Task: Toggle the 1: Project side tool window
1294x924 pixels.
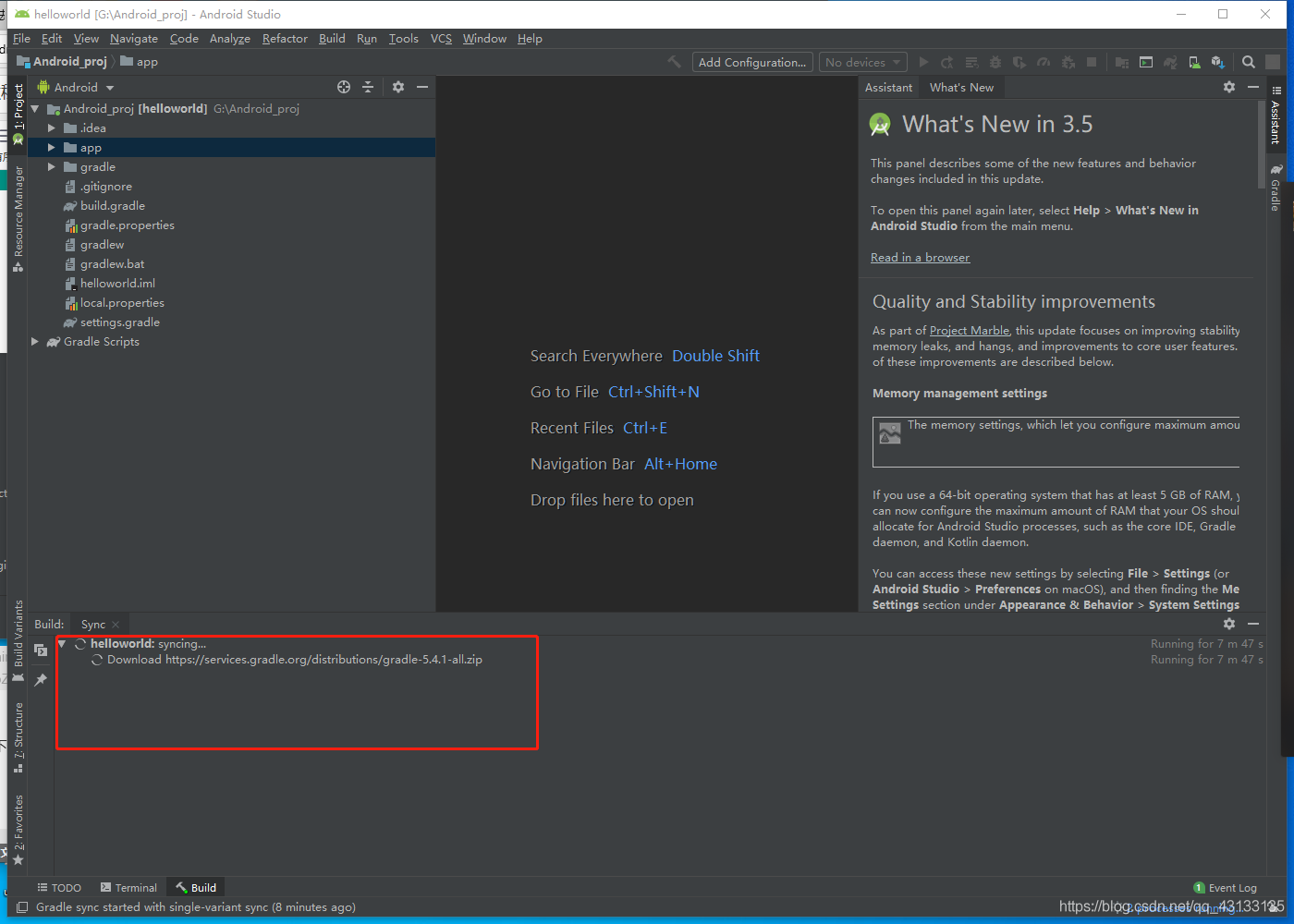Action: [18, 115]
